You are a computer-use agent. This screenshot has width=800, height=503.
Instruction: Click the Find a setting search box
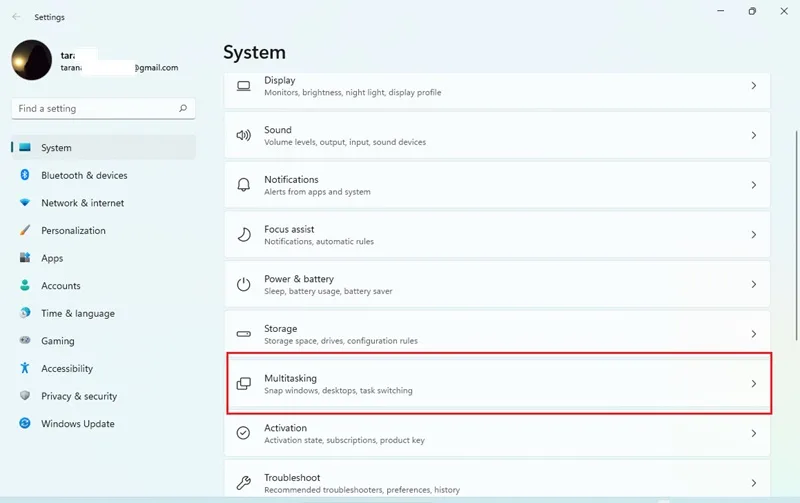tap(103, 109)
